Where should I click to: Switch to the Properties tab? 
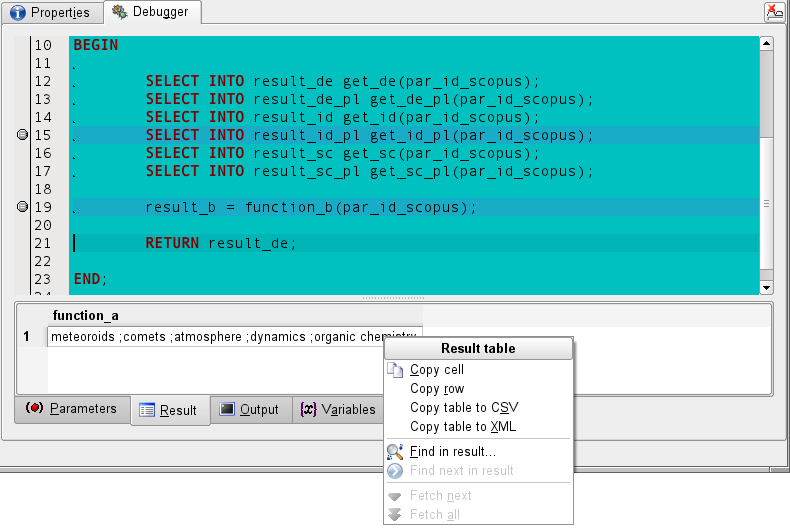50,13
